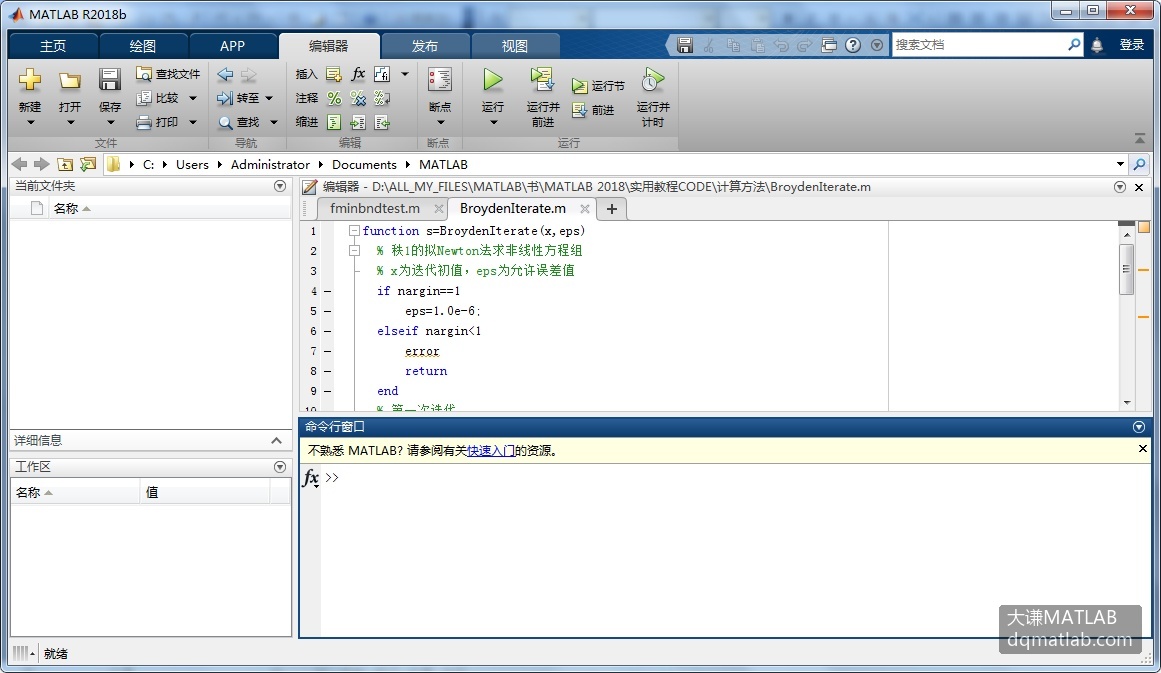Screen dimensions: 1161x673
Task: Click the insert section icon beside 插入
Action: pos(334,74)
